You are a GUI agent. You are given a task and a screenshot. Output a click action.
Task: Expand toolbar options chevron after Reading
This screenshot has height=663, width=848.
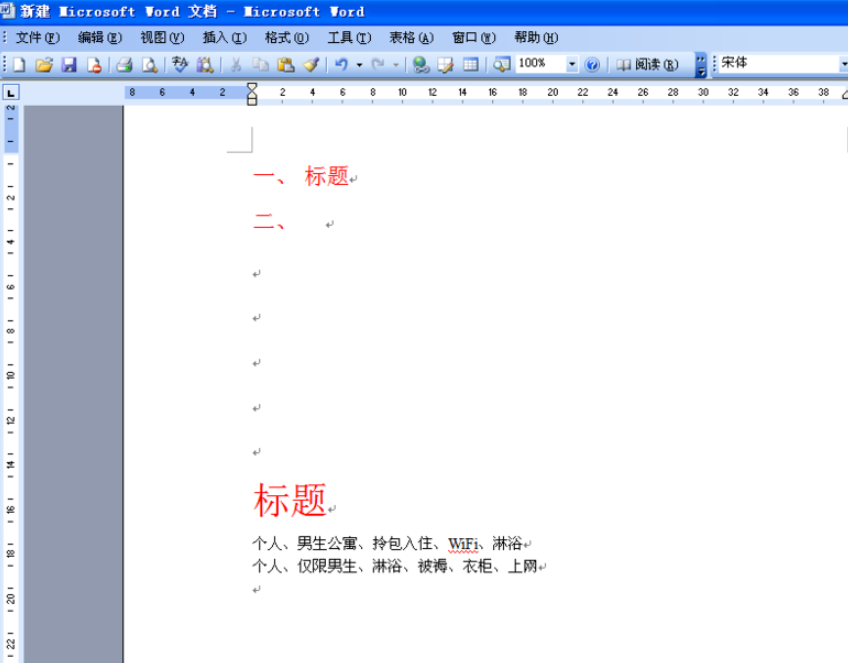pos(700,65)
